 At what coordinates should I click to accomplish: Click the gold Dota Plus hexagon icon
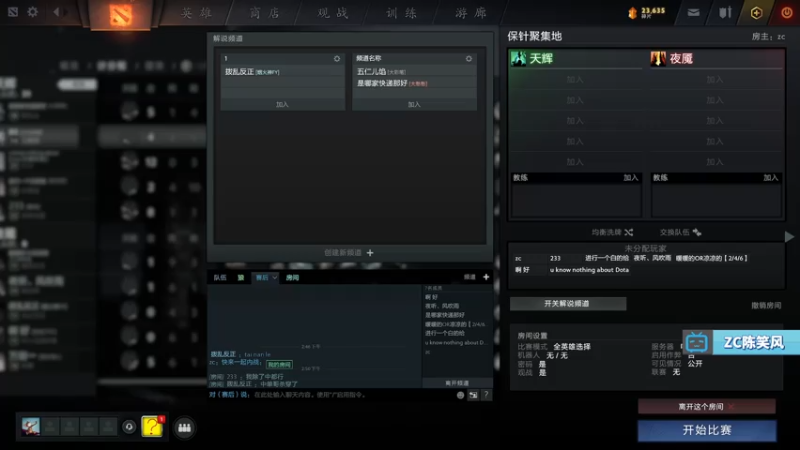click(x=756, y=13)
